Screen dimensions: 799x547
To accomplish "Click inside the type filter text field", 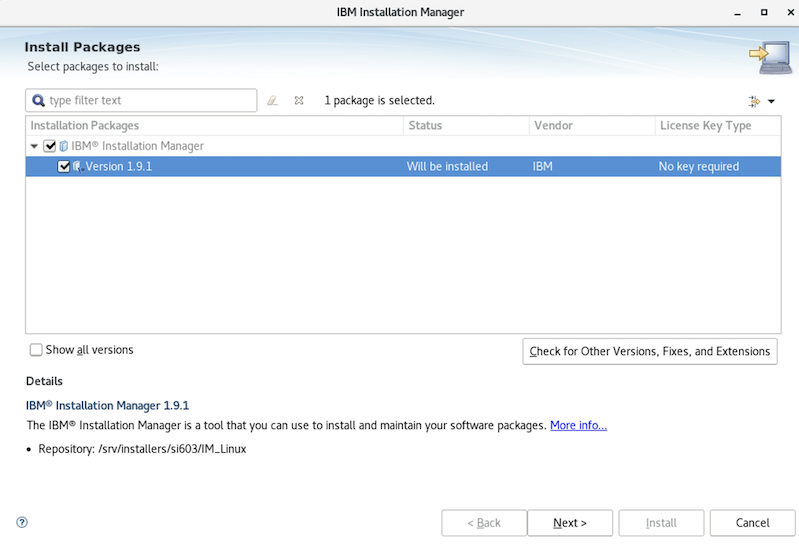I will tap(141, 100).
